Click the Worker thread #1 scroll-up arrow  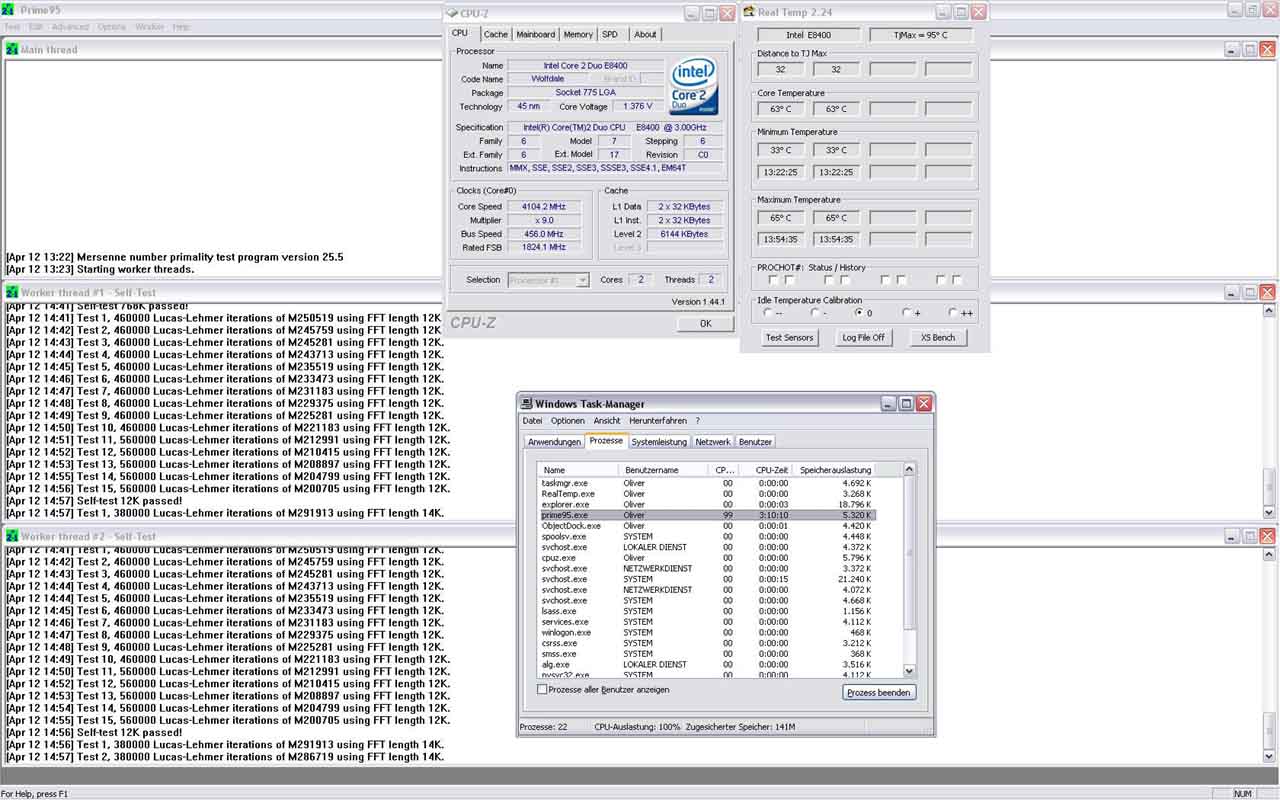(x=1269, y=311)
